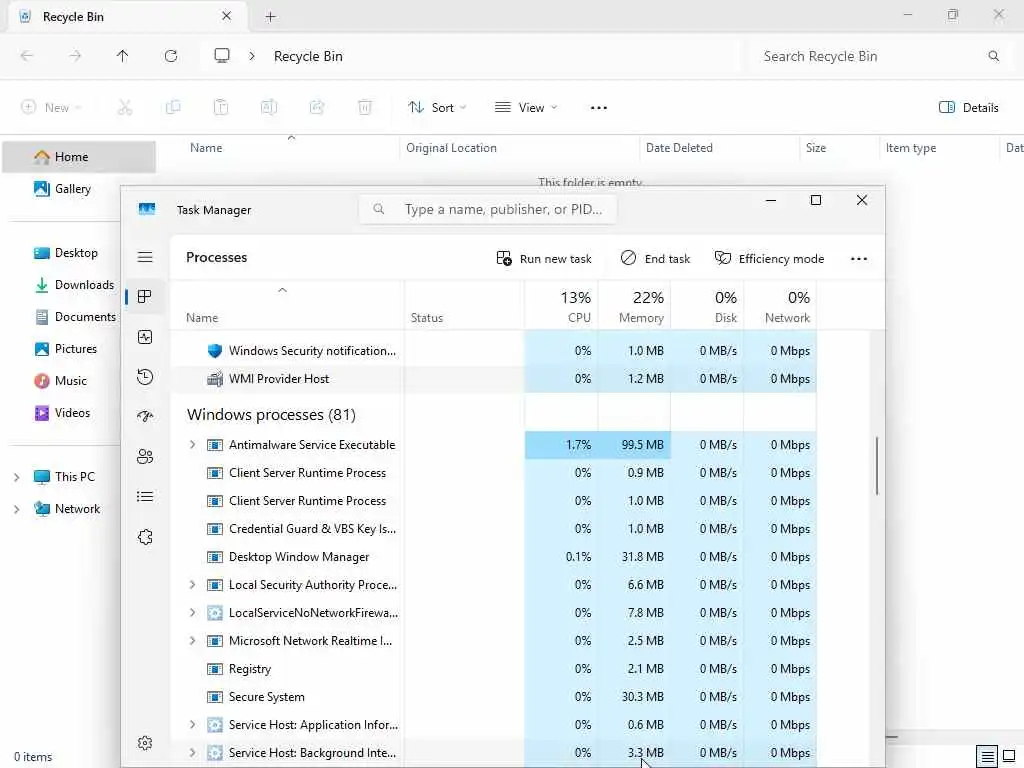Viewport: 1024px width, 768px height.
Task: Sort processes by Disk column
Action: coord(707,306)
